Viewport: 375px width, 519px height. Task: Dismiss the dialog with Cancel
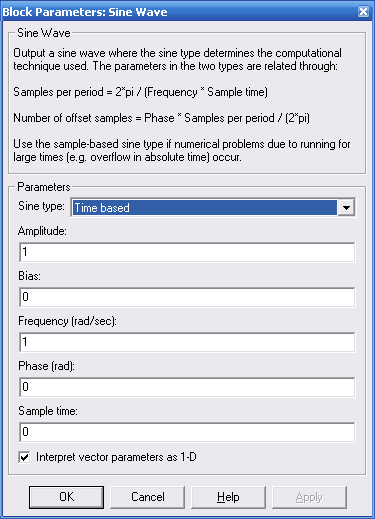148,497
